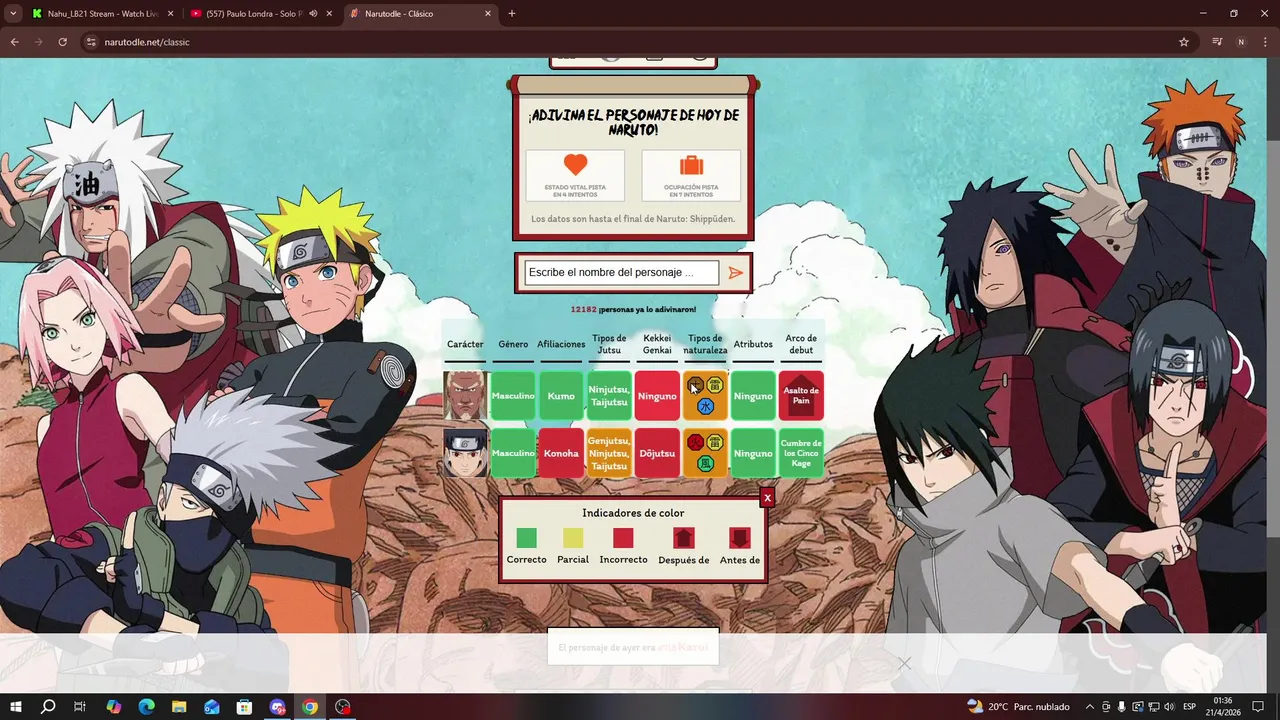
Task: Mute the Paulo Londra tab audio icon
Action: (x=313, y=14)
